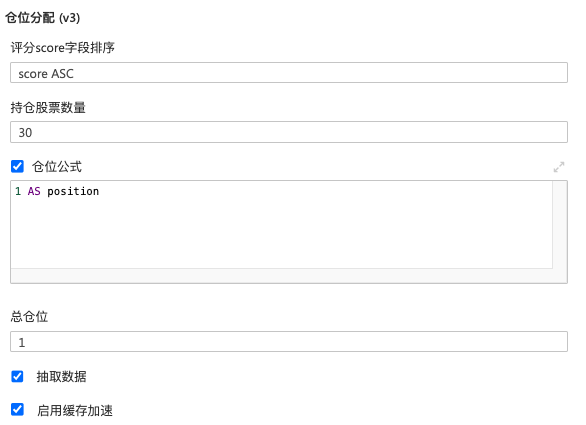Toggle the 仓位公式 checkbox
This screenshot has width=586, height=425.
17,166
